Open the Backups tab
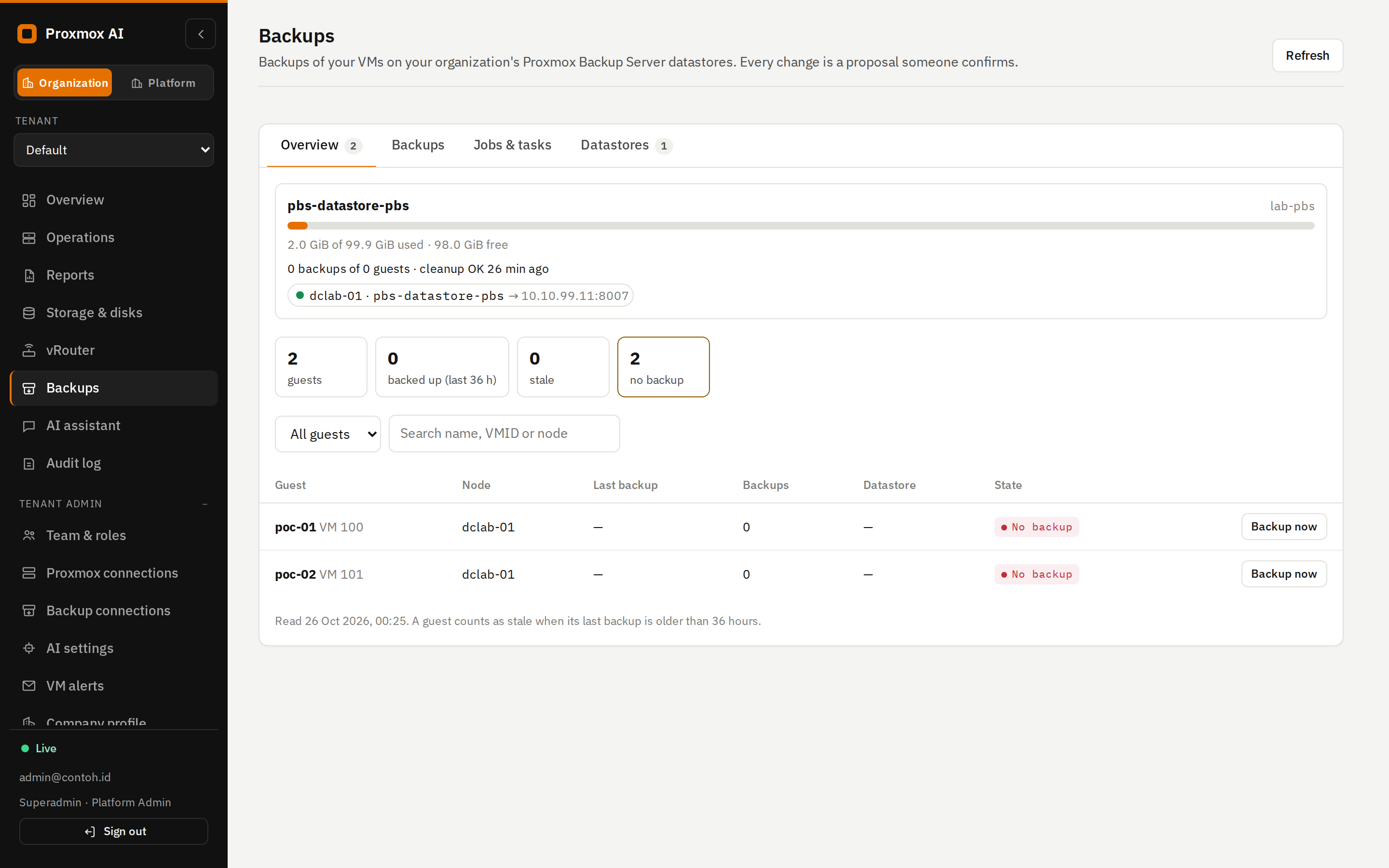This screenshot has height=868, width=1389. (418, 145)
